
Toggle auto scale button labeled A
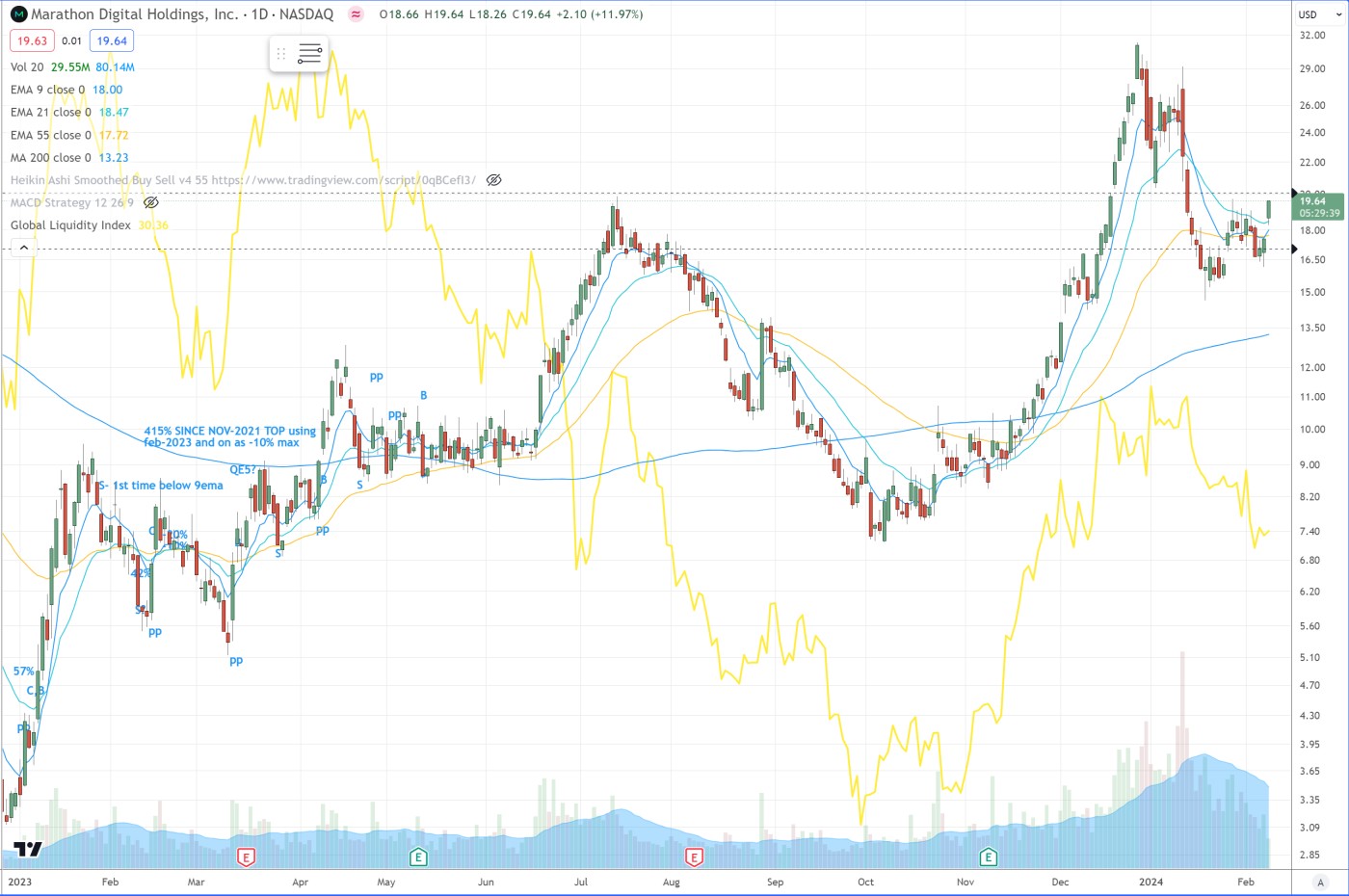pyautogui.click(x=1319, y=882)
